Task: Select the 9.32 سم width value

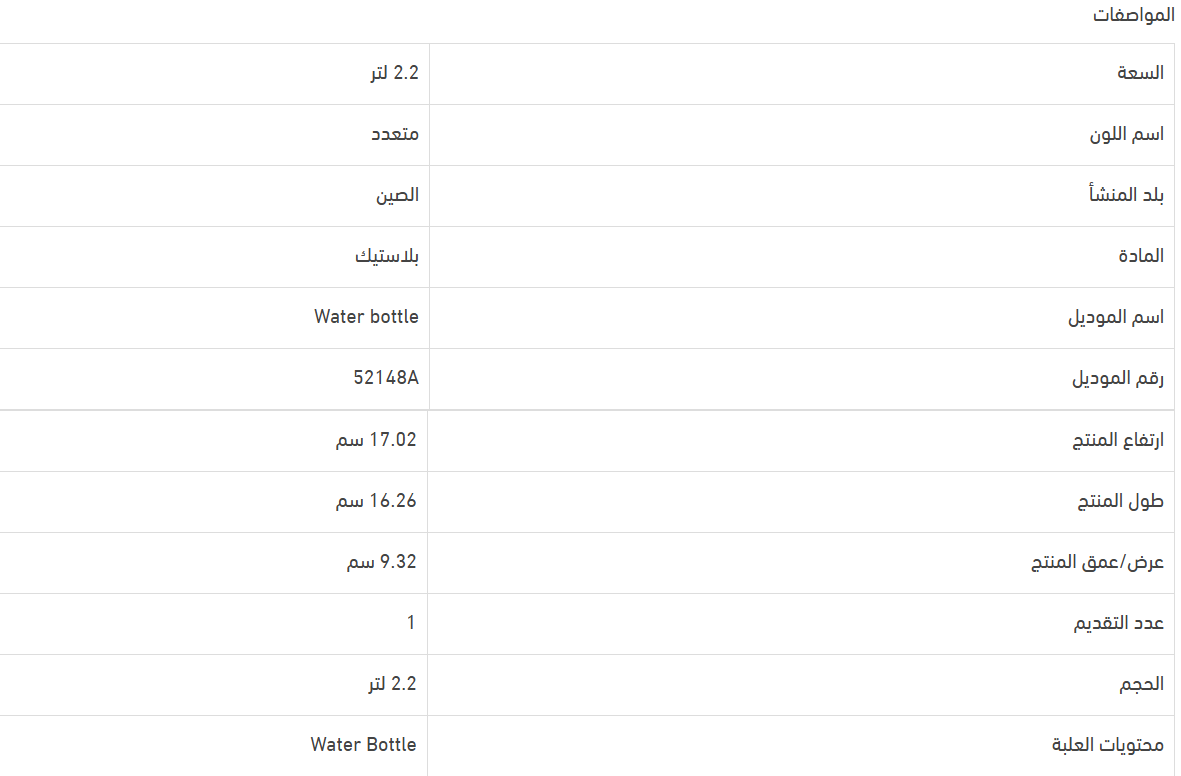Action: pos(382,562)
